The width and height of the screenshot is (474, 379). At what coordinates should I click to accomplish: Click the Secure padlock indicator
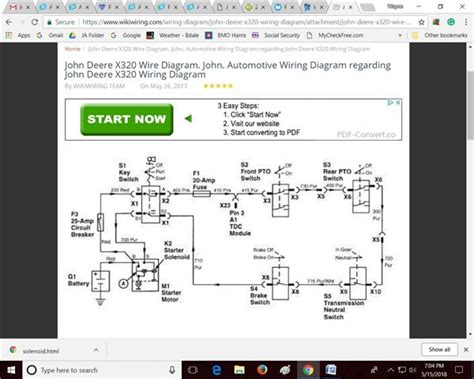pos(61,22)
